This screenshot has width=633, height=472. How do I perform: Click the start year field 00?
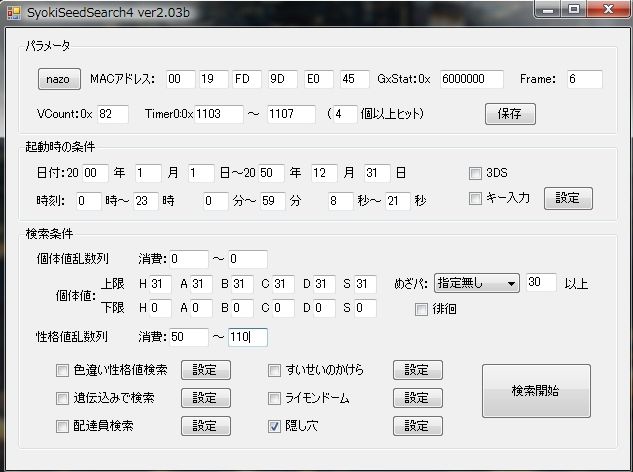tap(95, 174)
